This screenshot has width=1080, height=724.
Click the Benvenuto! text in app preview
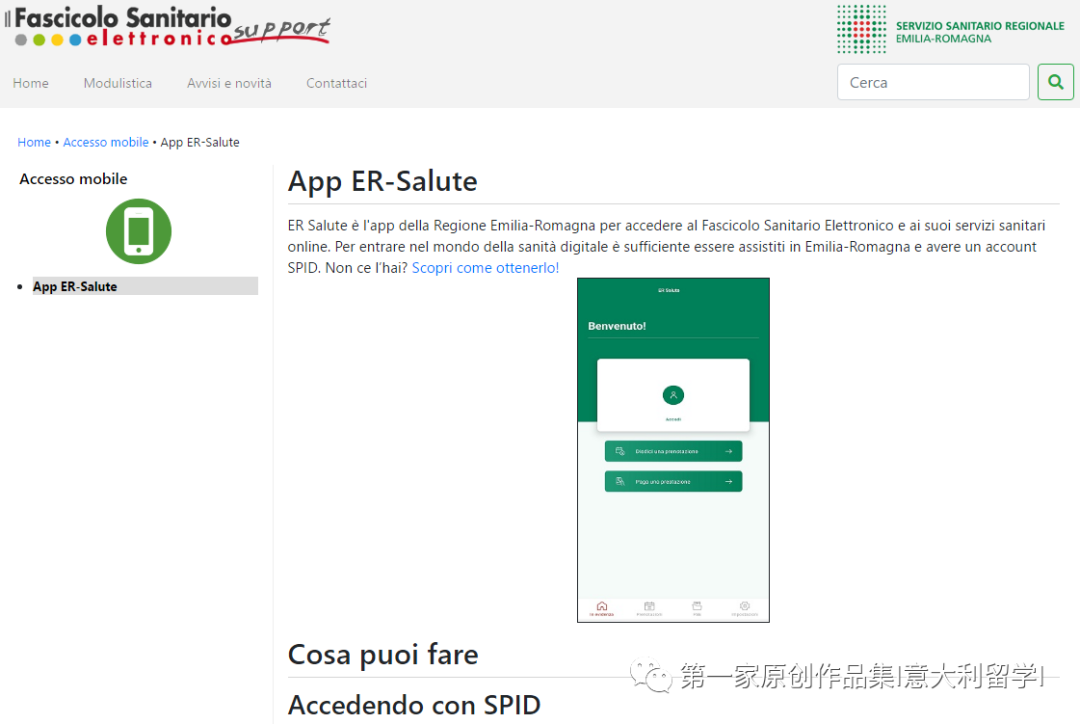pyautogui.click(x=616, y=326)
